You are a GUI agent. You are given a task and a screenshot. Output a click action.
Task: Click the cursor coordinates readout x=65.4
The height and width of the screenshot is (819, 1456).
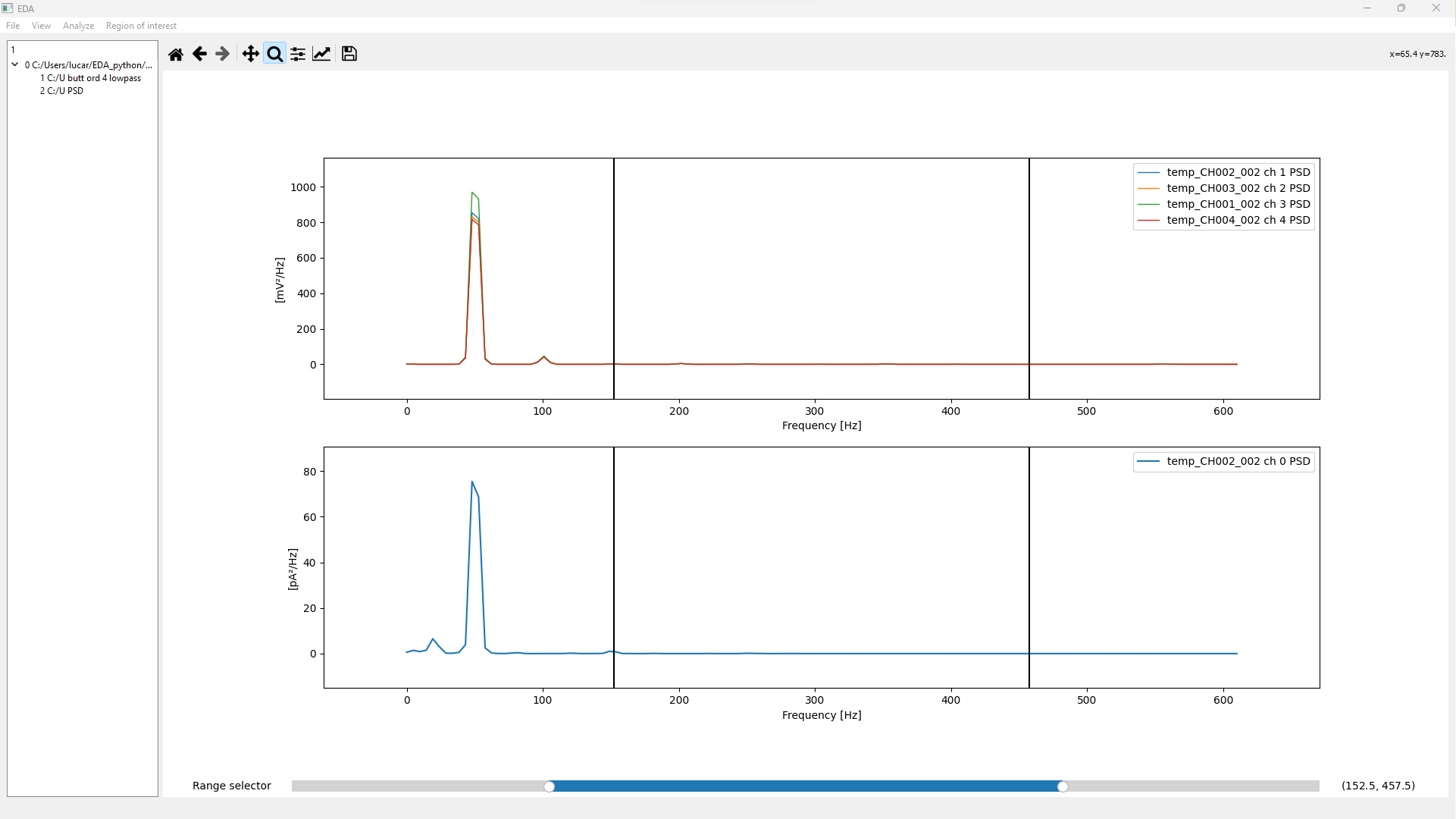pyautogui.click(x=1417, y=54)
